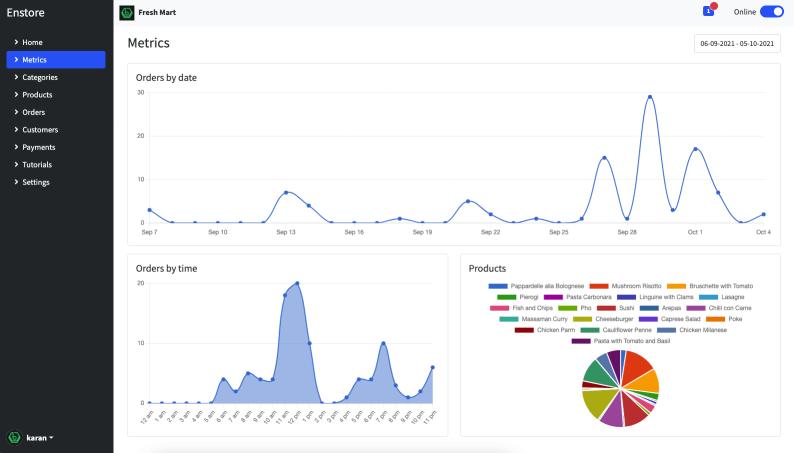Open the Products sidebar section
The width and height of the screenshot is (794, 453).
(37, 95)
